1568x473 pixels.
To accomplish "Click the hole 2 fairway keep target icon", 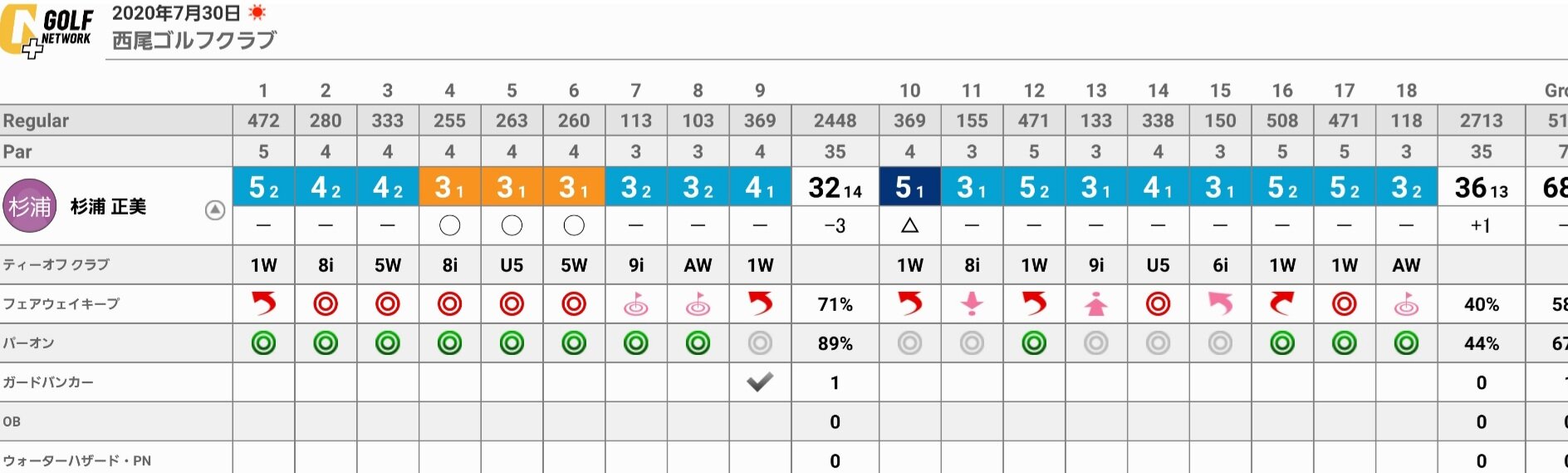I will click(x=326, y=304).
